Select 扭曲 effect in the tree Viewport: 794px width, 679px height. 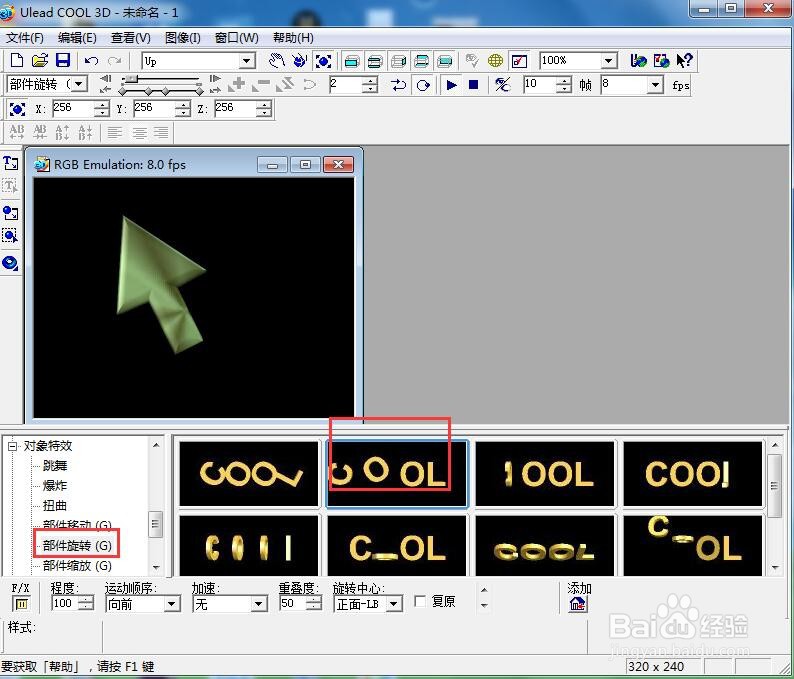(x=55, y=505)
